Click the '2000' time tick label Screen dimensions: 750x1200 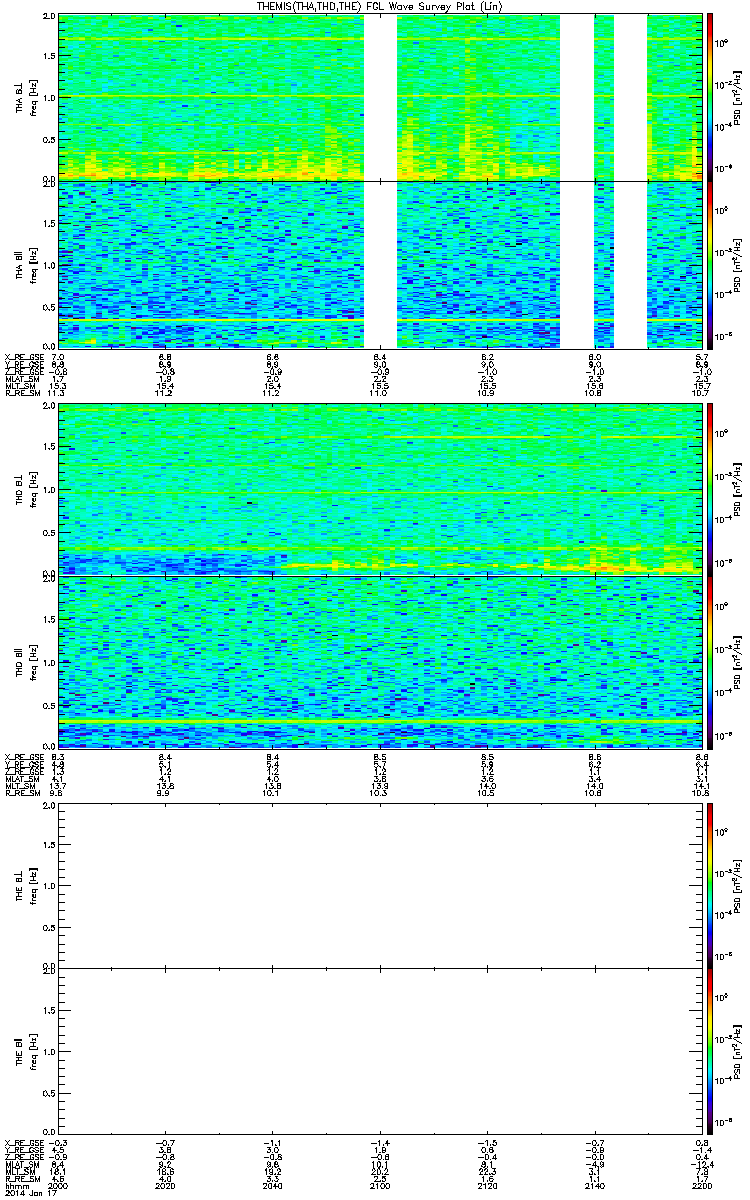tap(59, 1185)
